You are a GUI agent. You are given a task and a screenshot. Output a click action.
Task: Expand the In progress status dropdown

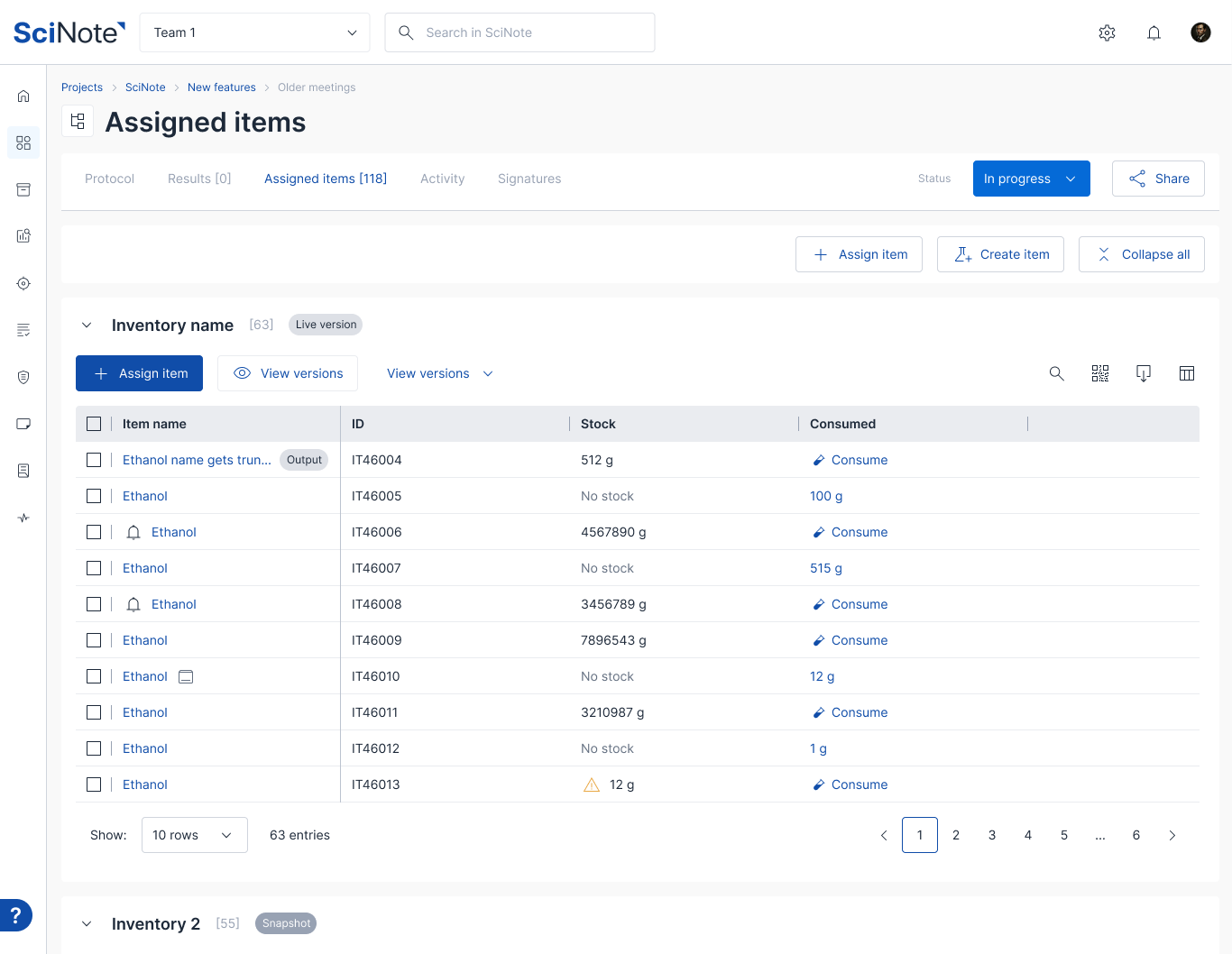(1032, 179)
